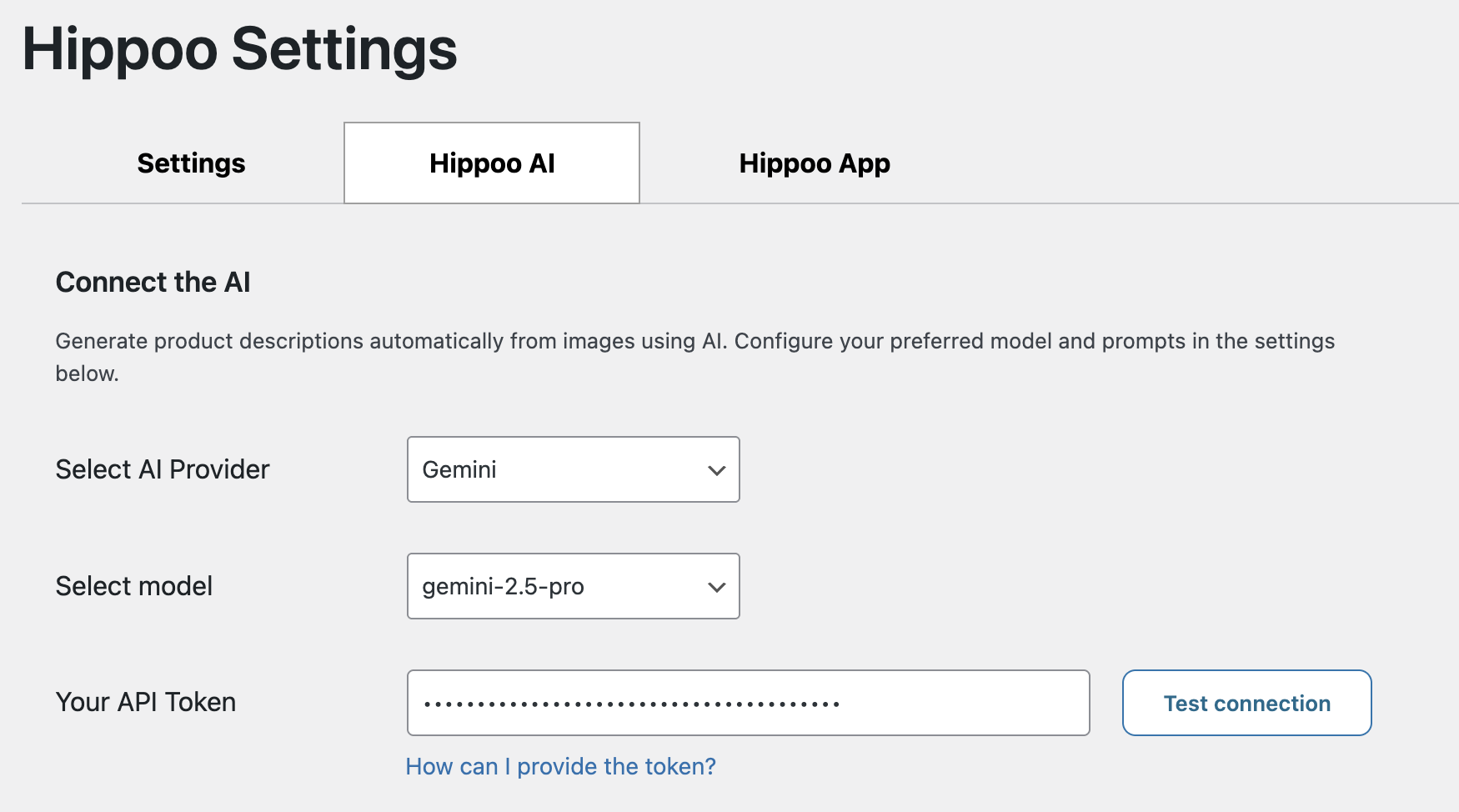Click the product description paragraph text
Viewport: 1459px width, 812px height.
(x=694, y=342)
